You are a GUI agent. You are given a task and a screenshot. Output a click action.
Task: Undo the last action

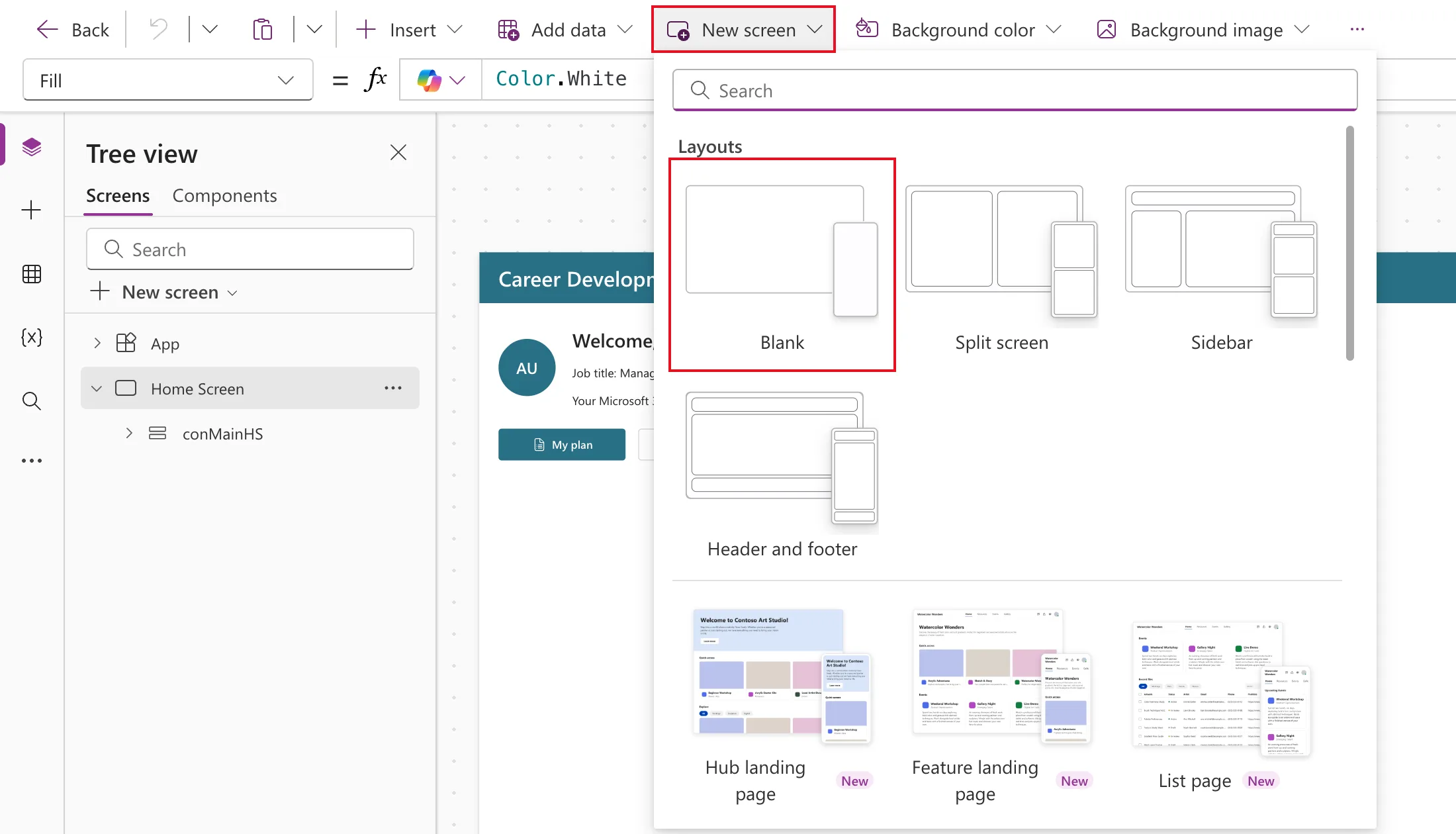(158, 30)
